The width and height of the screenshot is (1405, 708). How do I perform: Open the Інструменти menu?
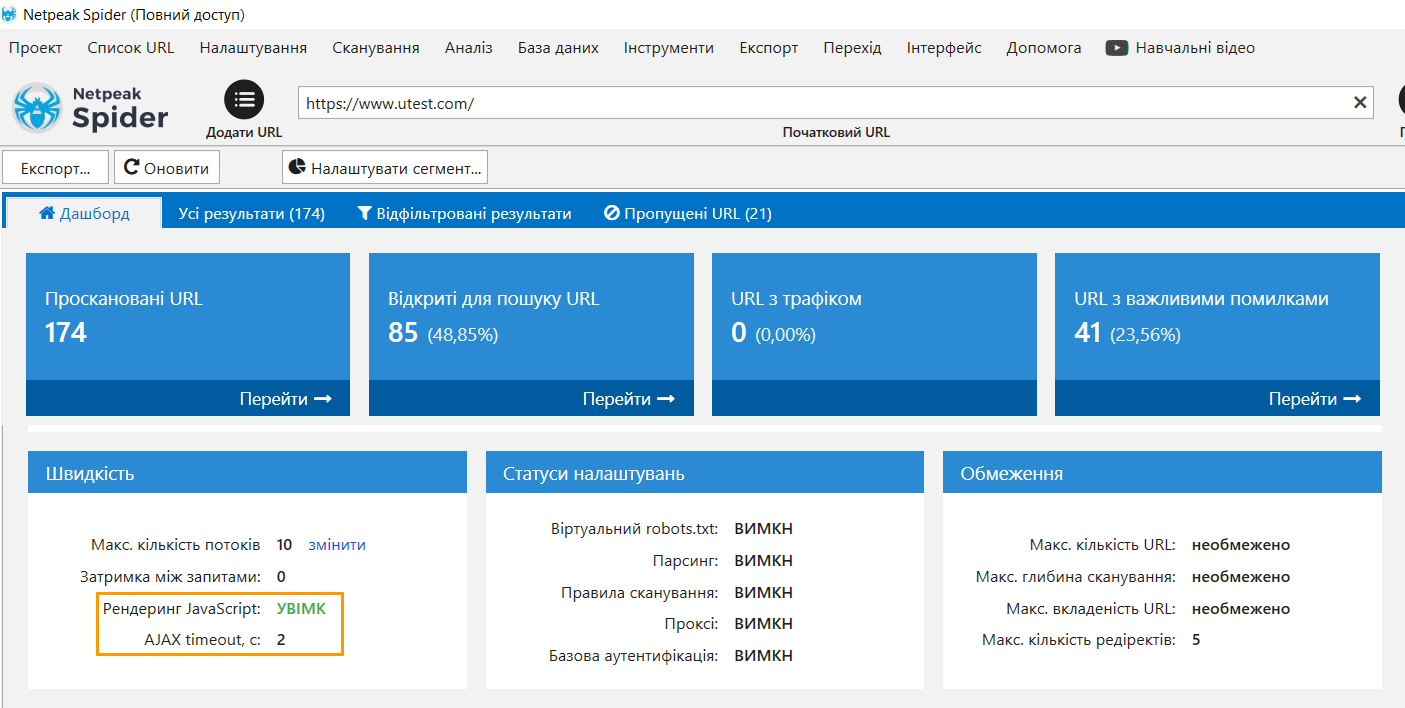click(669, 48)
